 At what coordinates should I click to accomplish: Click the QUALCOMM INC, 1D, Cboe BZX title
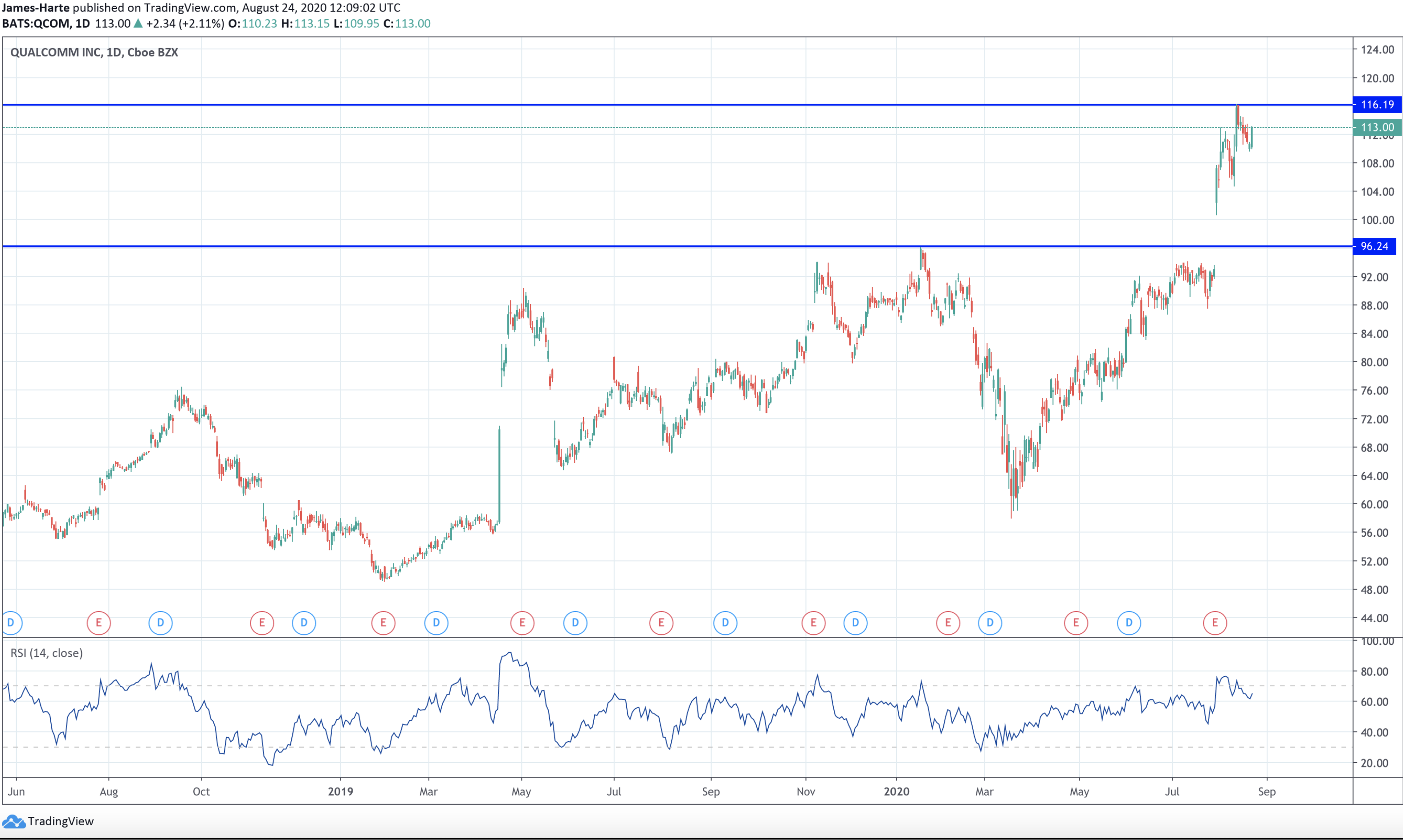click(94, 52)
